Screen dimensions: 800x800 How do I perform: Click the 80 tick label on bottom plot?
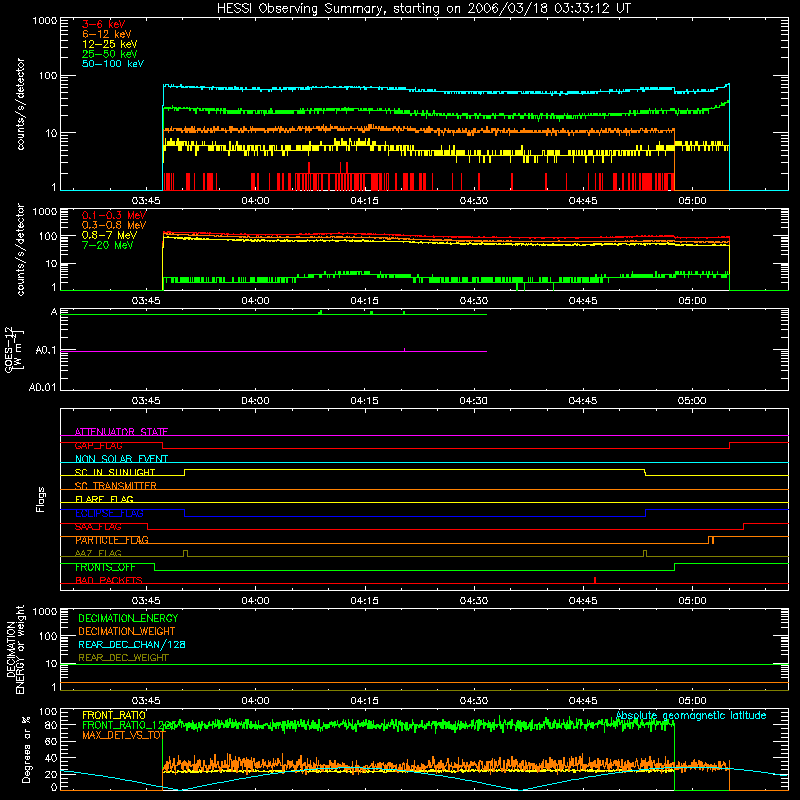pyautogui.click(x=51, y=724)
